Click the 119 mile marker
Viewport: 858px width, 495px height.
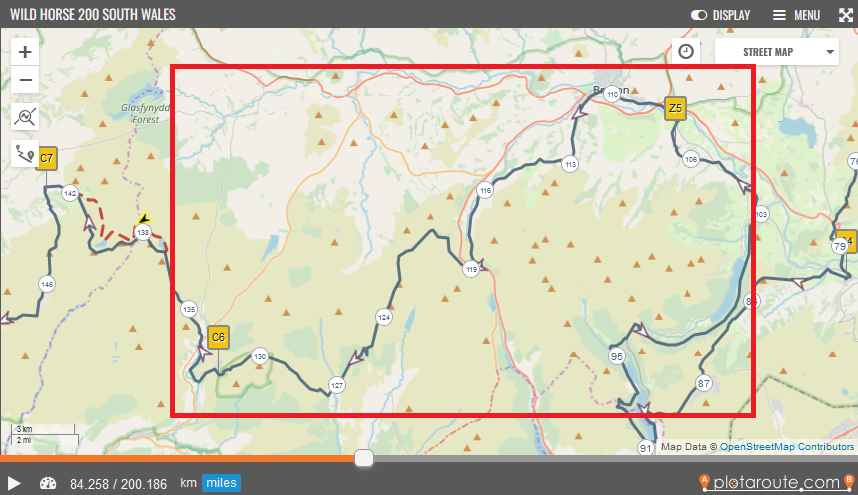(471, 268)
